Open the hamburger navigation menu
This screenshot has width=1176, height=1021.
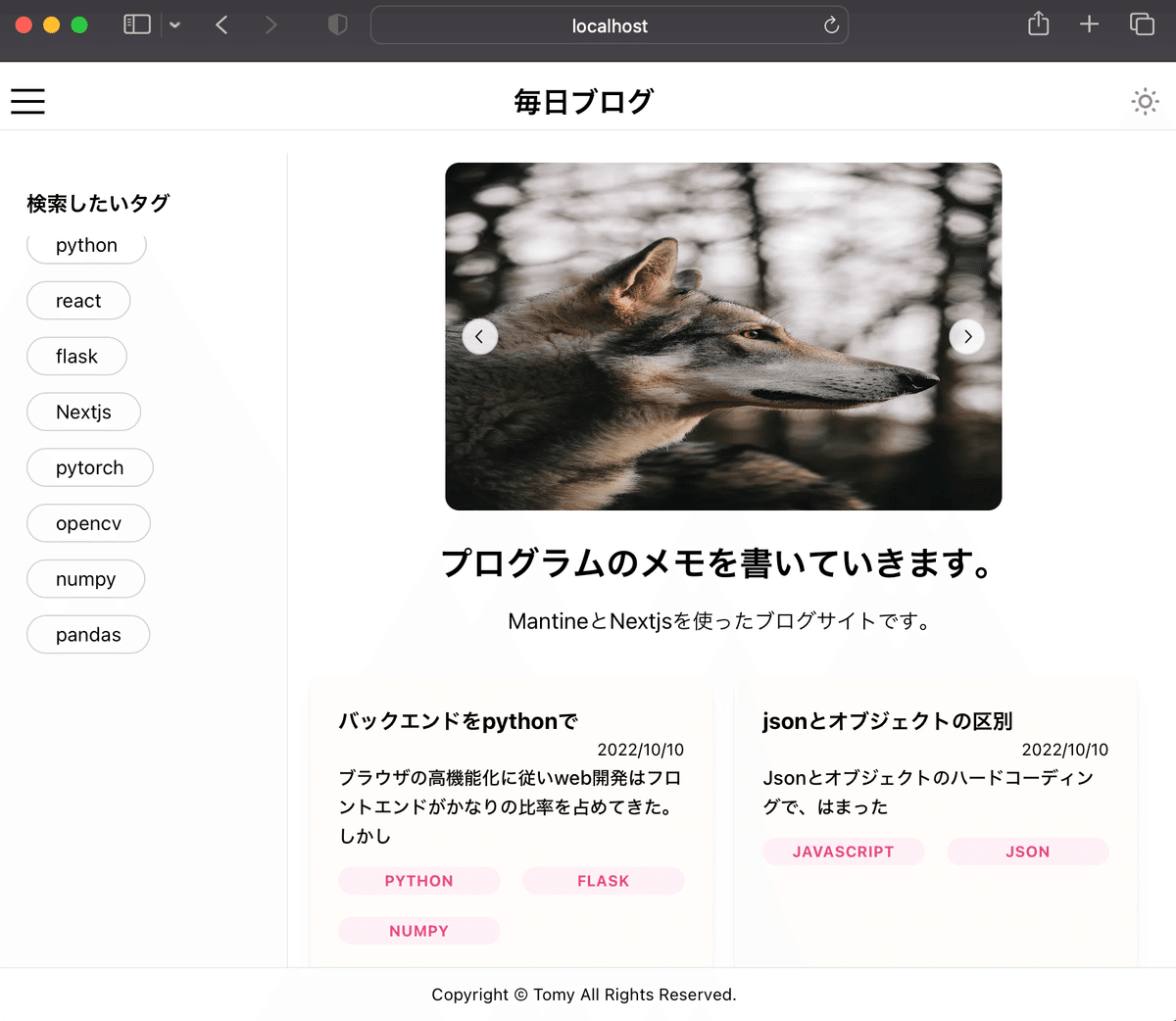pyautogui.click(x=27, y=101)
